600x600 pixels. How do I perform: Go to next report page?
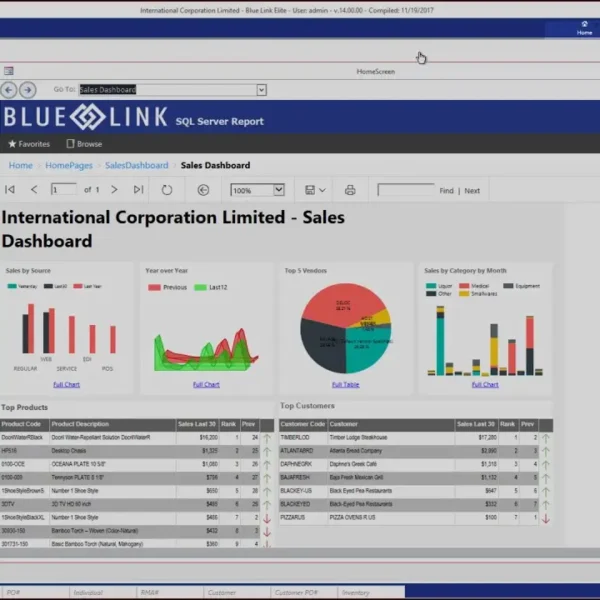pos(114,190)
